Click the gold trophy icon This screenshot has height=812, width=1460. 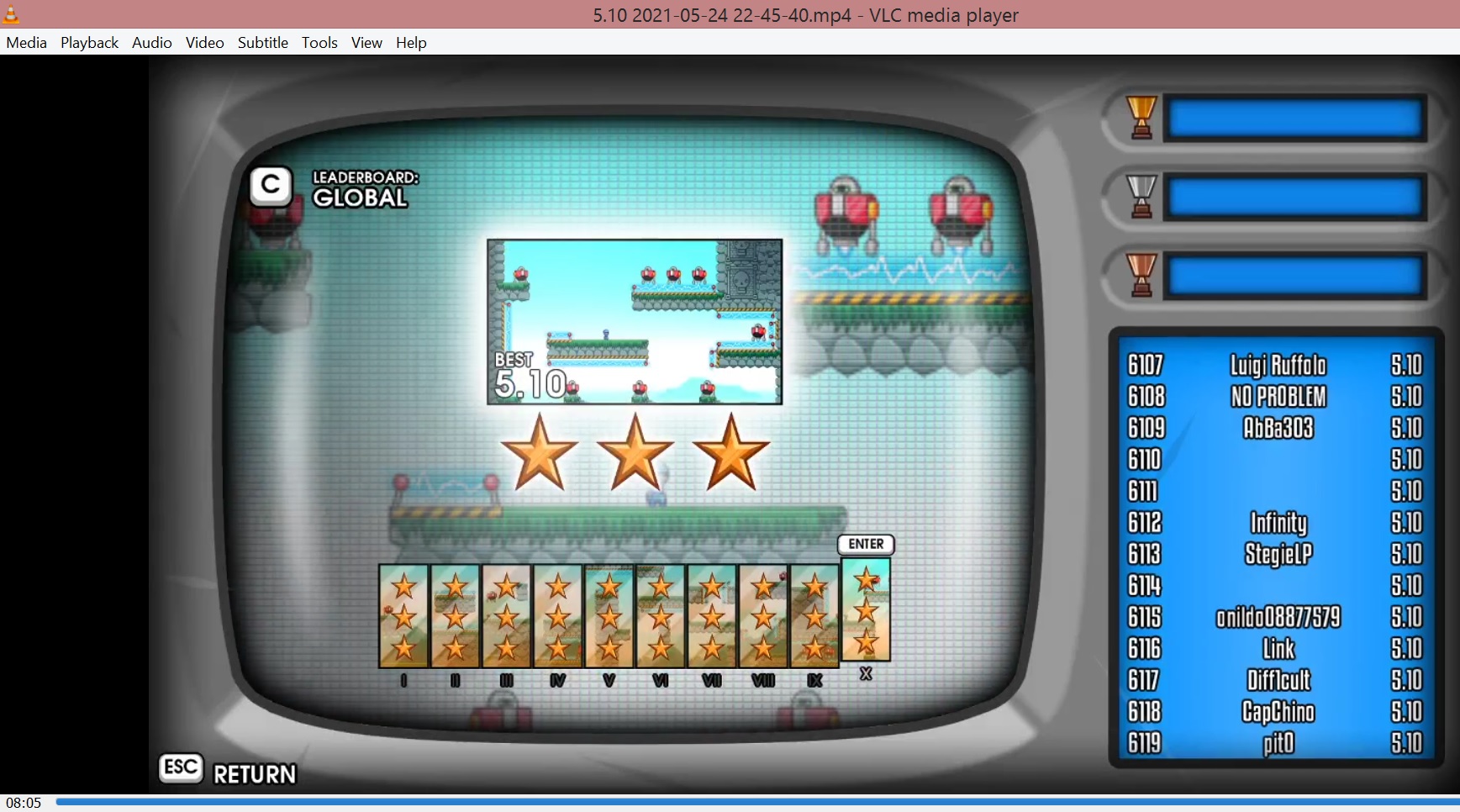tap(1141, 117)
